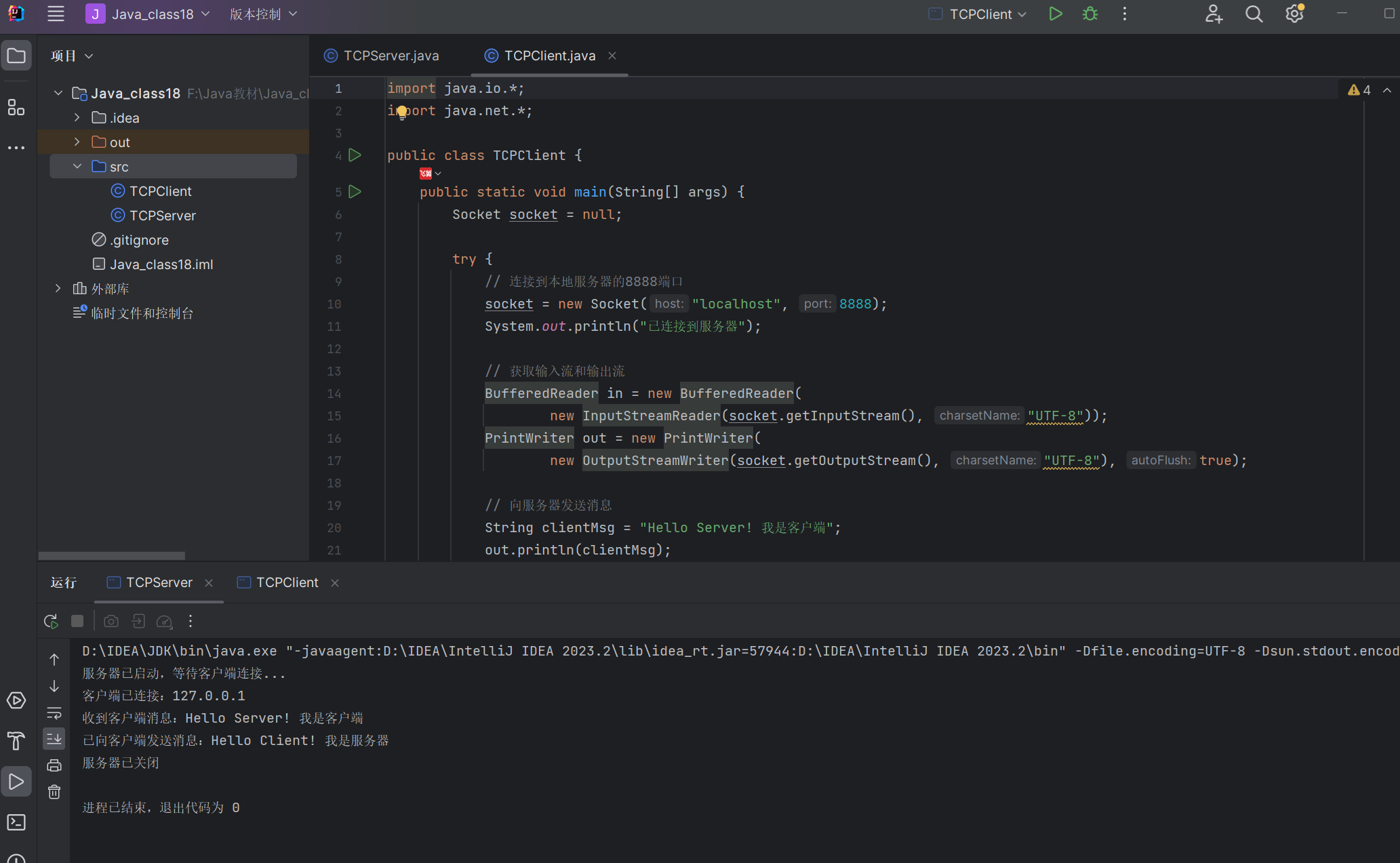Open the Terminal tool window

[16, 822]
